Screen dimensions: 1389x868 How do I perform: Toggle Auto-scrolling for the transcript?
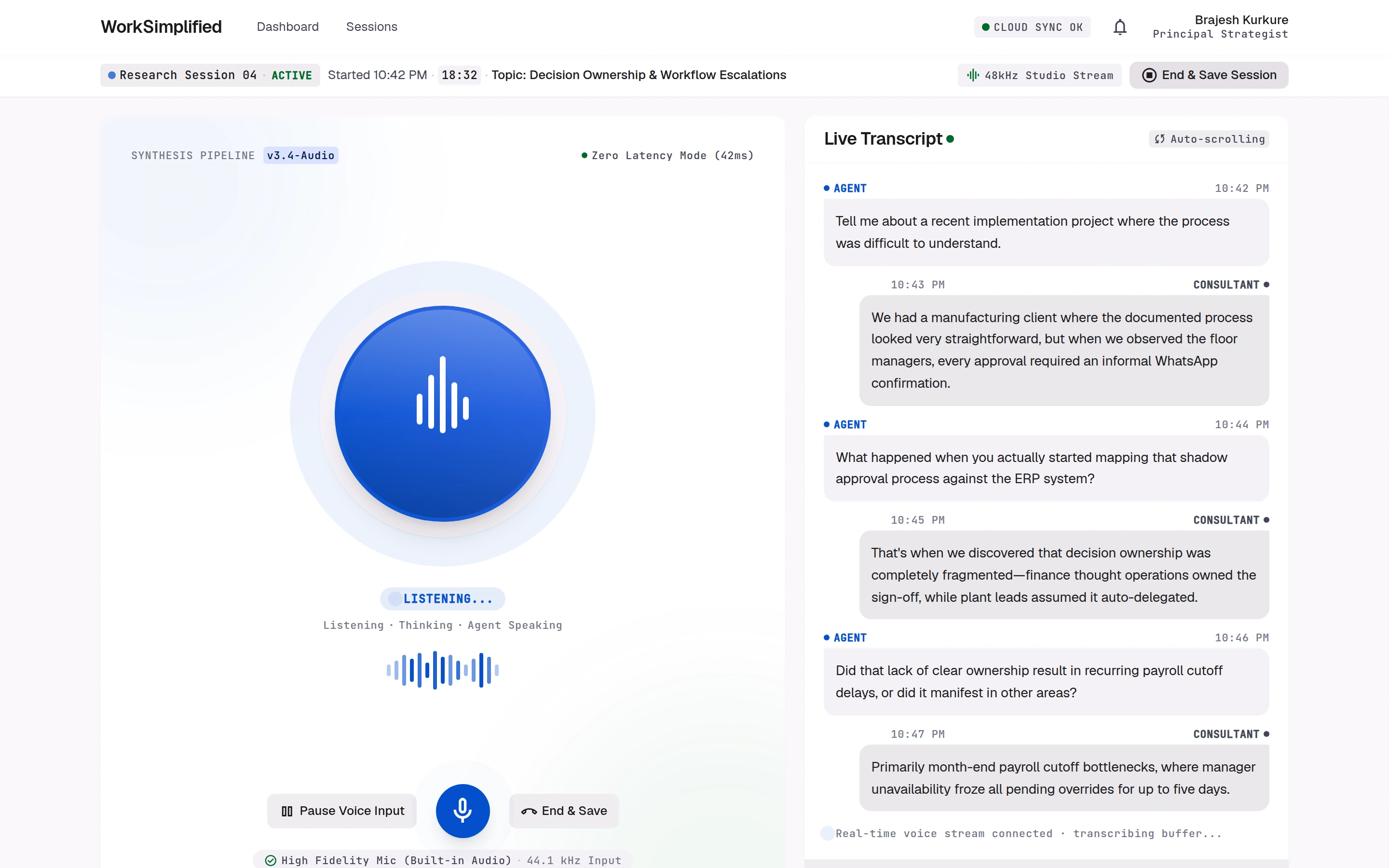point(1209,139)
